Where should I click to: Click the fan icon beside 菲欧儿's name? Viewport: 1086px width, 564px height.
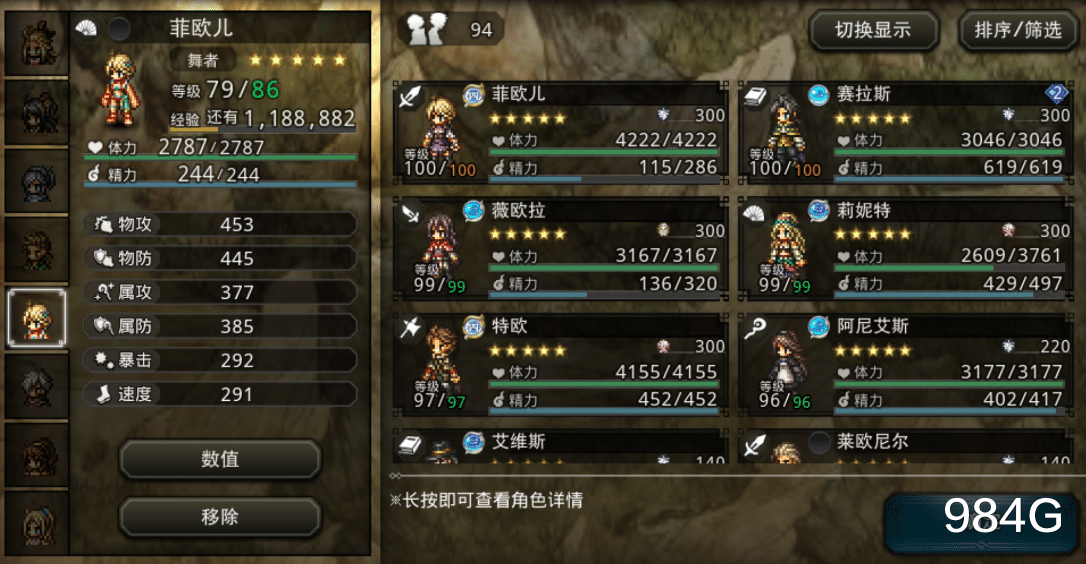[x=86, y=28]
